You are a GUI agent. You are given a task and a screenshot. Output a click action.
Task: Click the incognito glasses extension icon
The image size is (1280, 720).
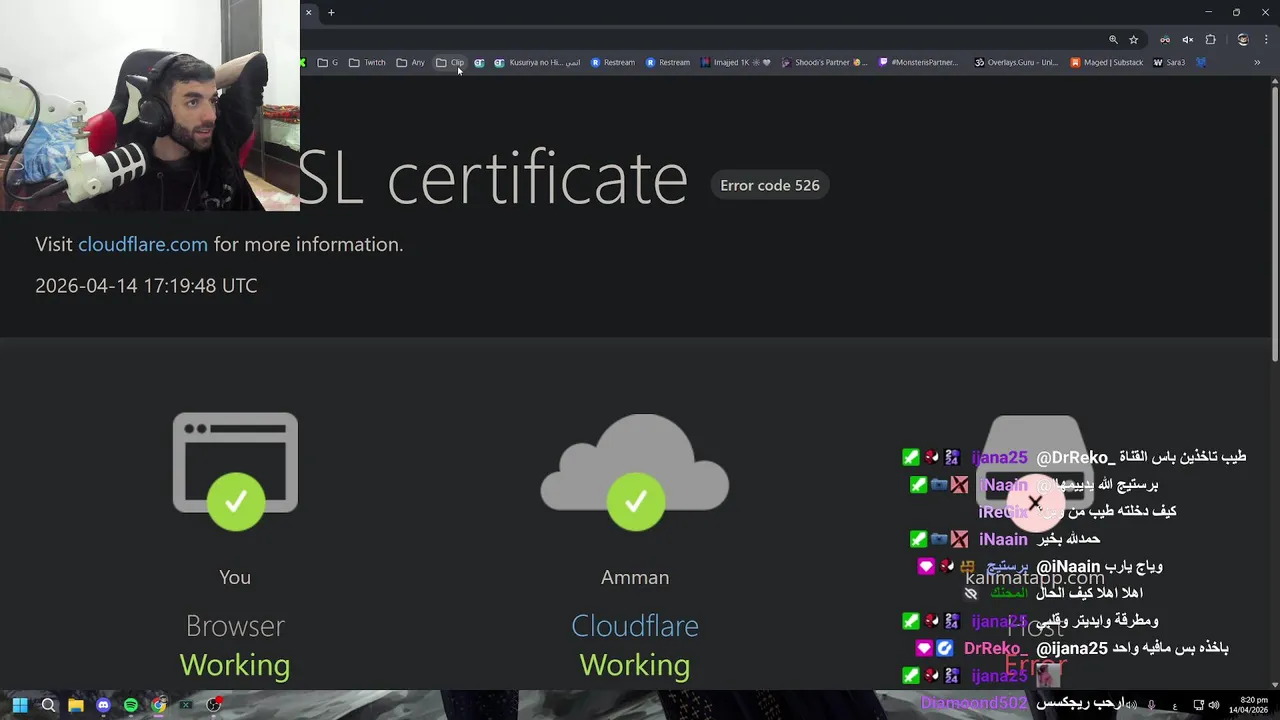[1165, 40]
